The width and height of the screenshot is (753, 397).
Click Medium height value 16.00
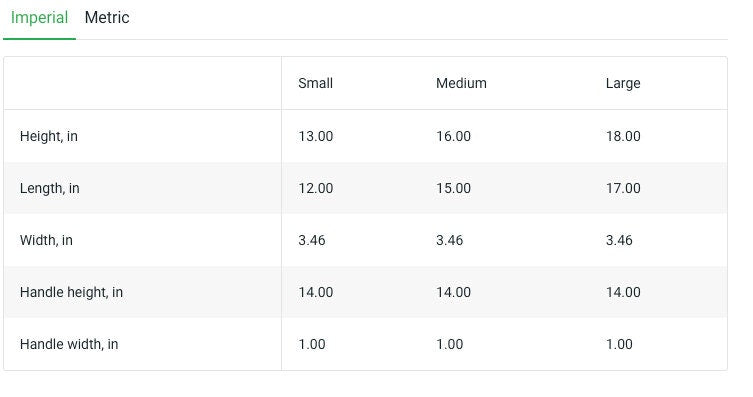(x=453, y=136)
